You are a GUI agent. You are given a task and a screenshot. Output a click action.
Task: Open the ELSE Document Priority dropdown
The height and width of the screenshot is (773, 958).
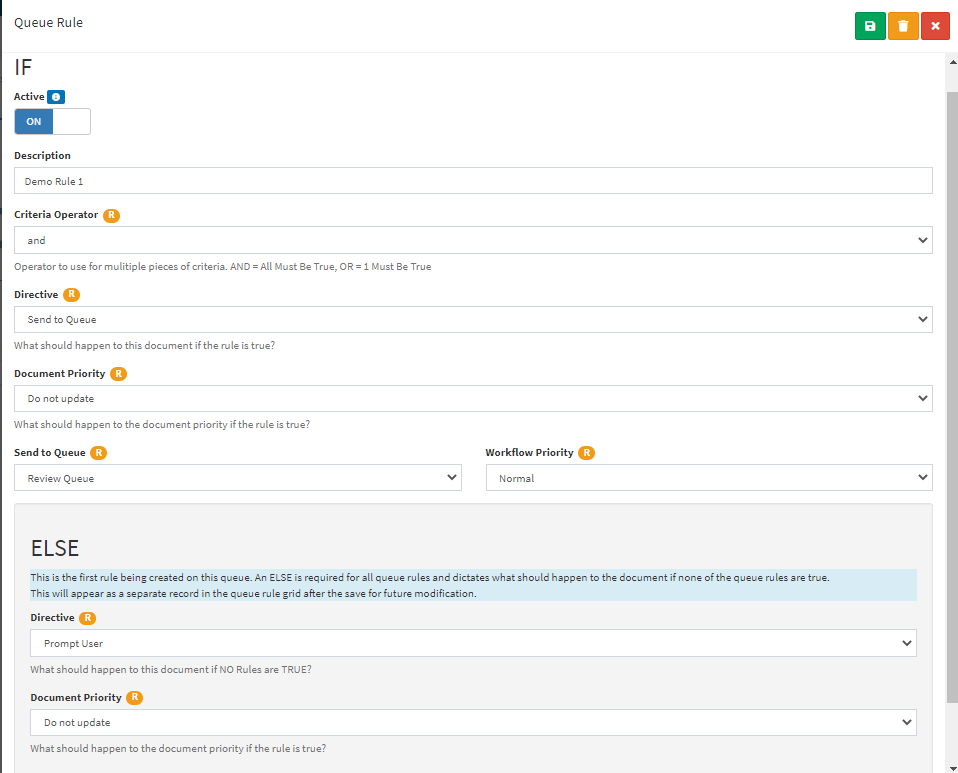point(472,722)
